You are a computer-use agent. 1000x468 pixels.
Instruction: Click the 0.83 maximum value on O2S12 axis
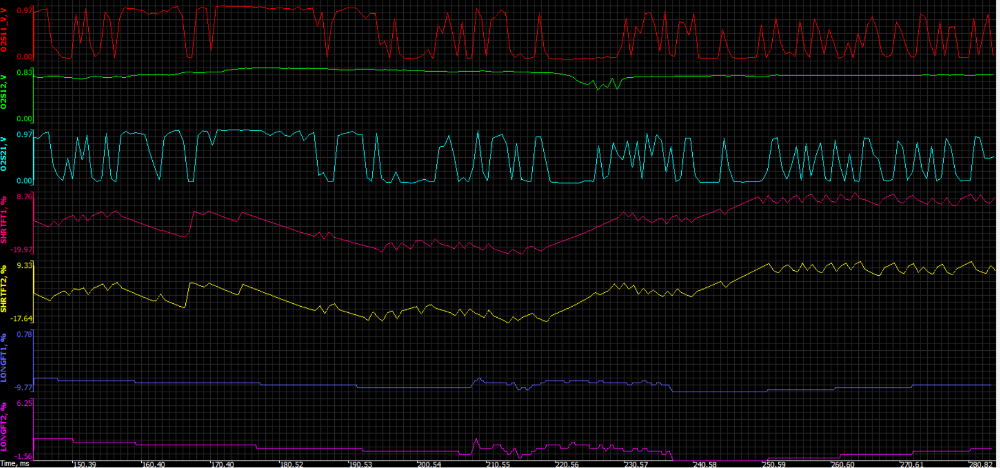(24, 73)
